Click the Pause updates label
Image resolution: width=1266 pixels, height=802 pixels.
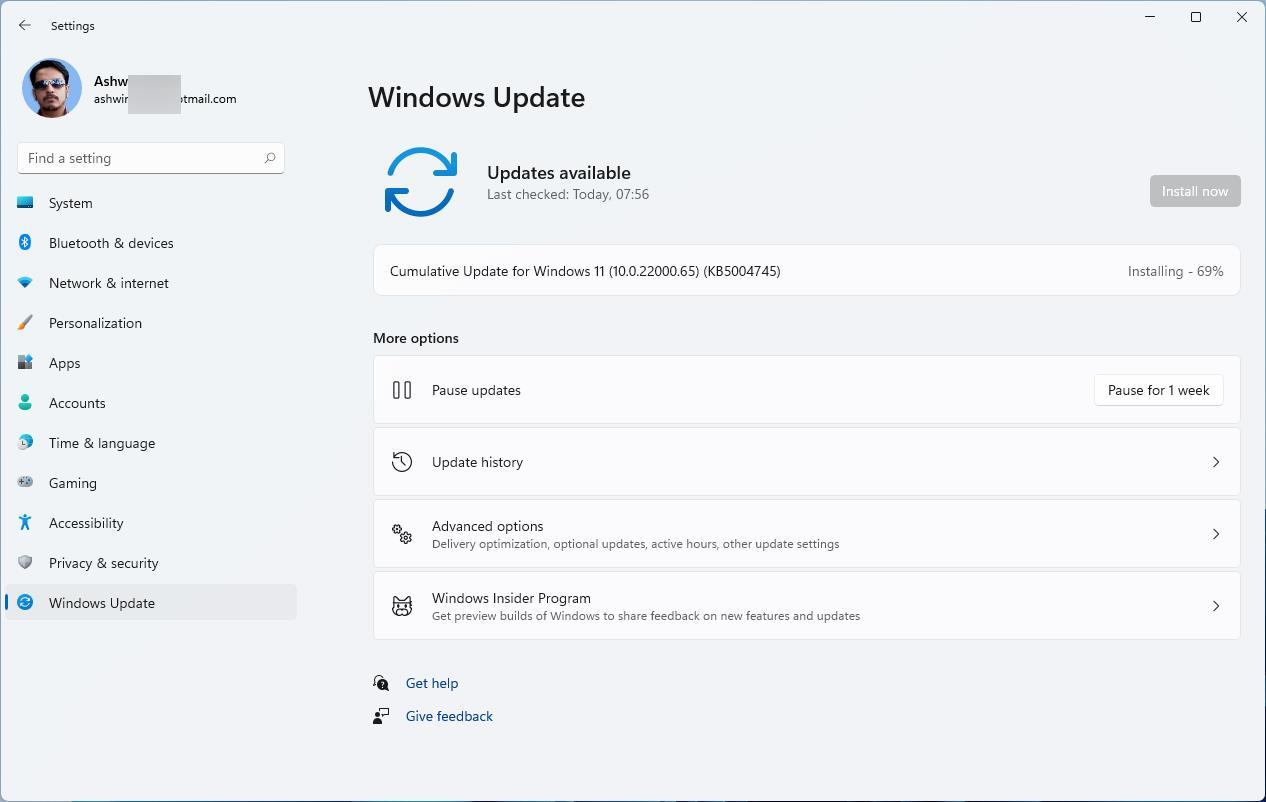click(x=476, y=390)
